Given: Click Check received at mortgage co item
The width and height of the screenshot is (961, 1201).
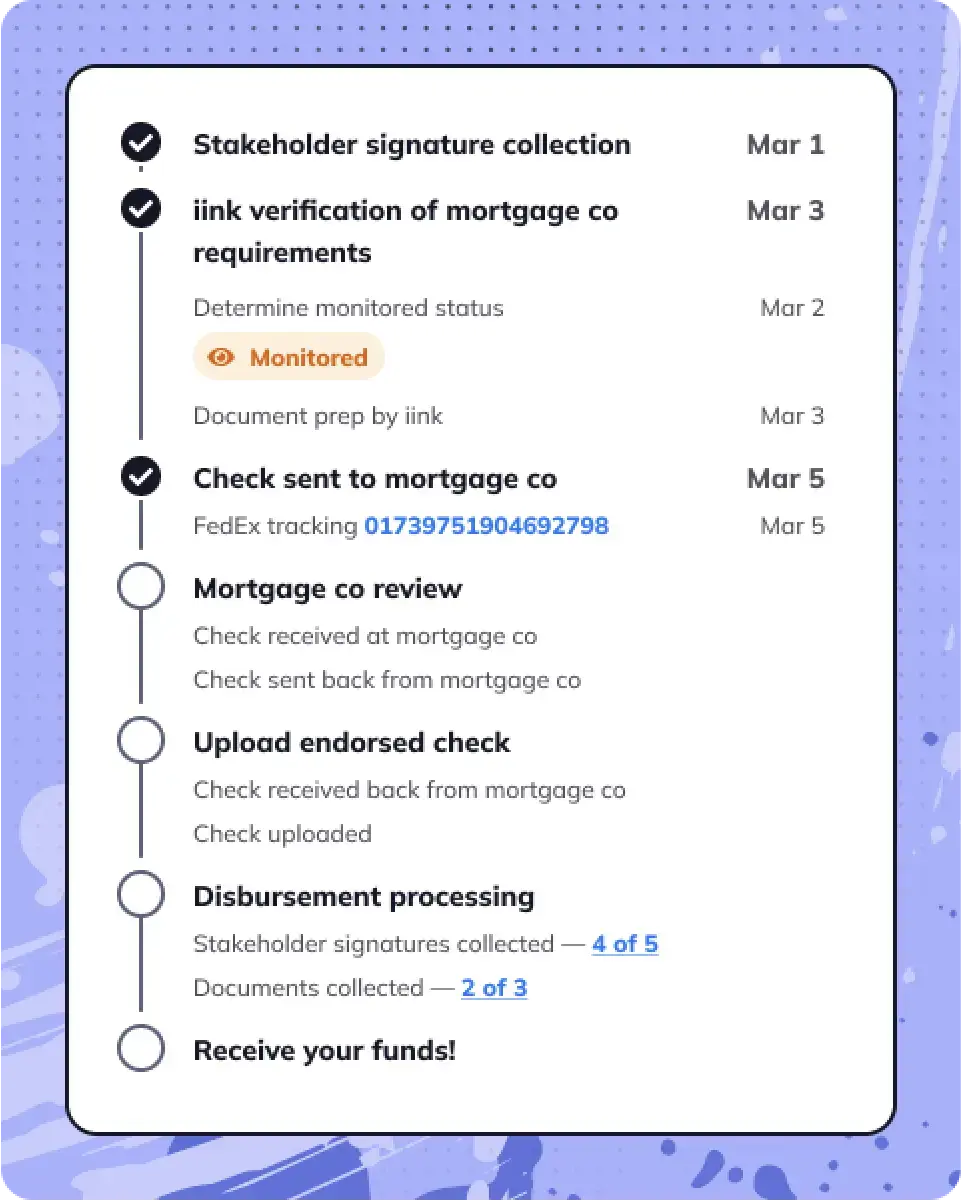Looking at the screenshot, I should coord(365,636).
